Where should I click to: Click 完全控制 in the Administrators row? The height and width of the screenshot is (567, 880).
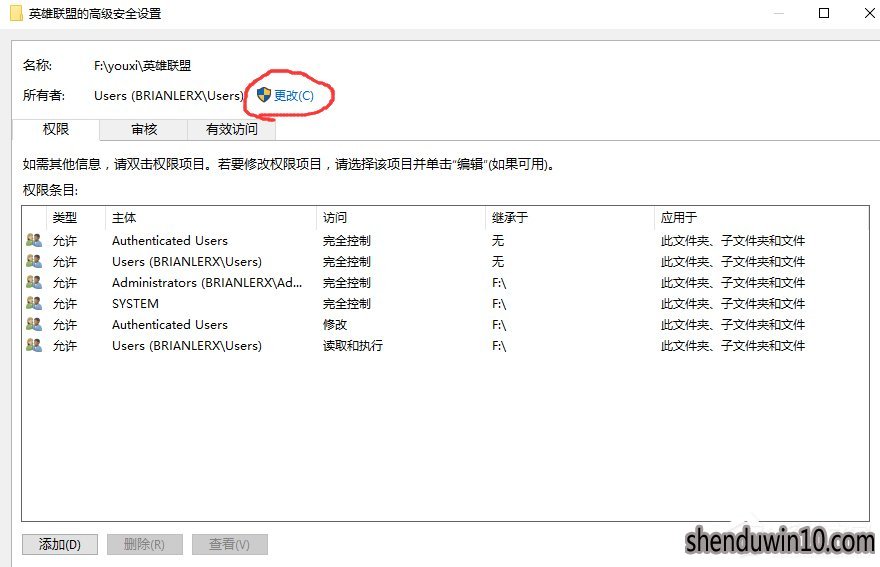click(347, 283)
